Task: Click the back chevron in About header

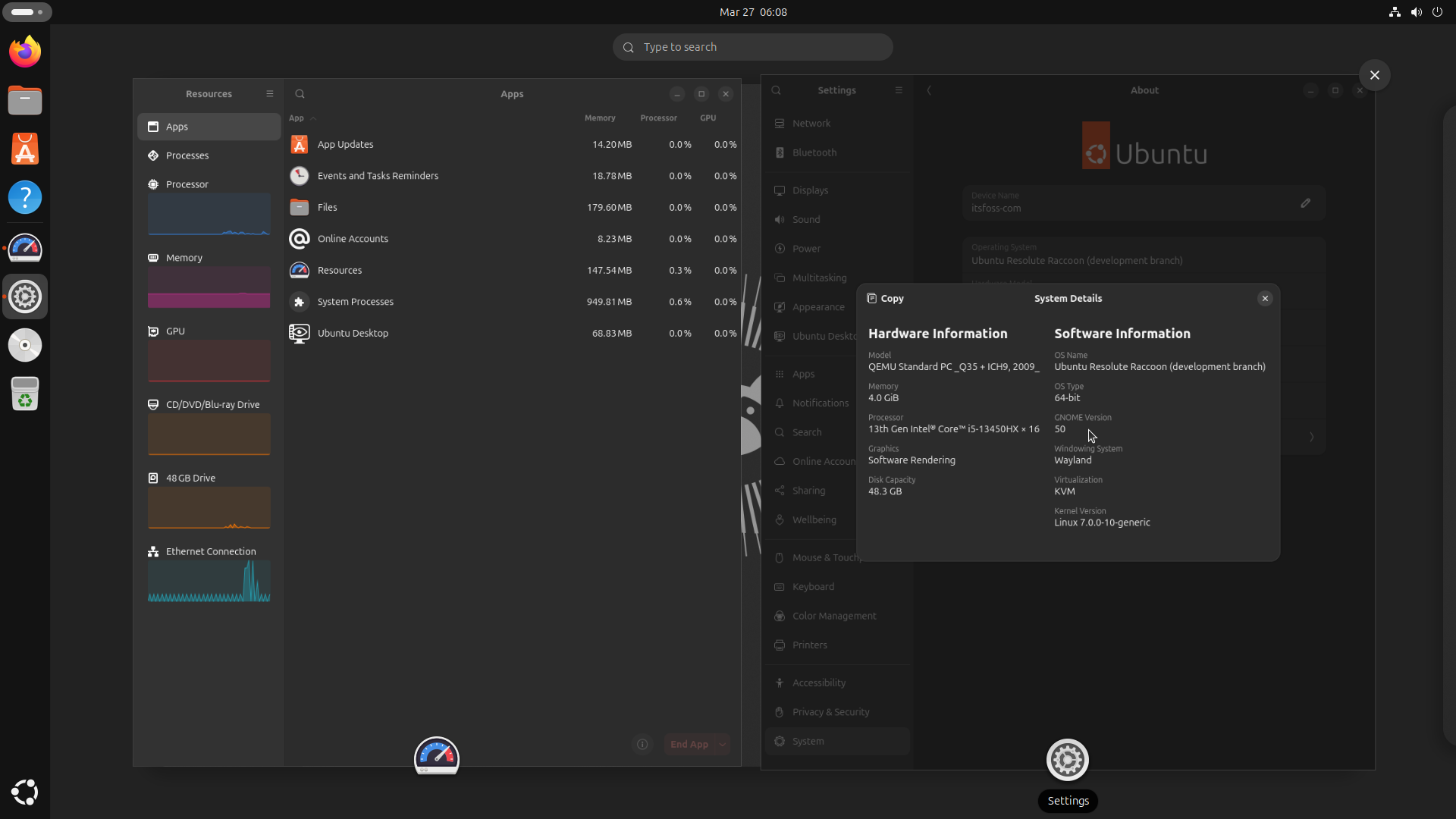Action: pos(929,90)
